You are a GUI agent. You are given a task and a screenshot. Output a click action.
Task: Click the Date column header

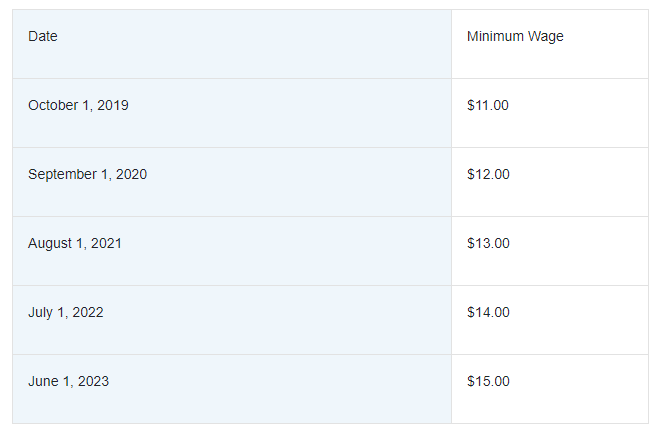pyautogui.click(x=232, y=44)
